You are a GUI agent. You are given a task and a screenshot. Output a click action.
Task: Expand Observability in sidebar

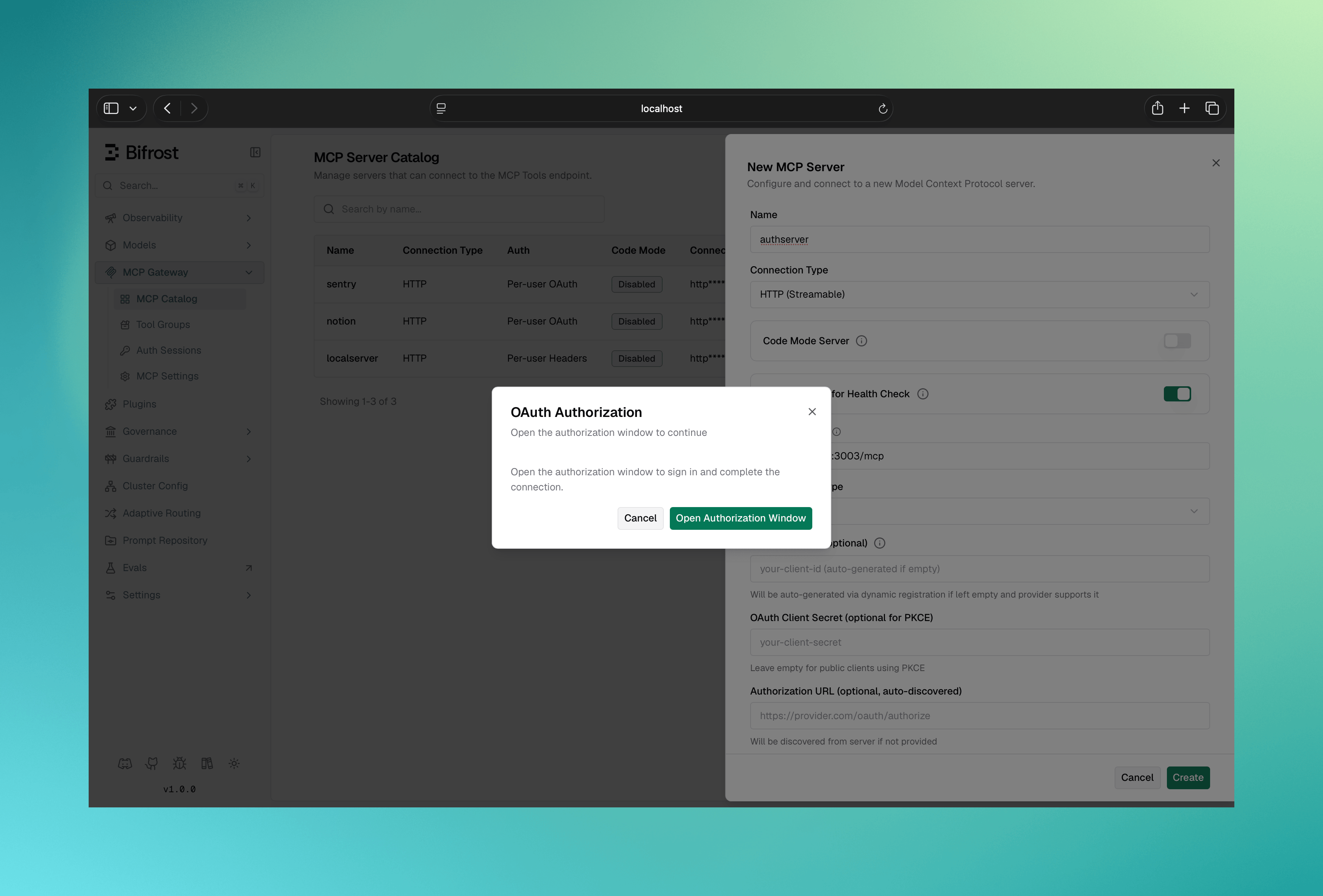click(x=179, y=218)
